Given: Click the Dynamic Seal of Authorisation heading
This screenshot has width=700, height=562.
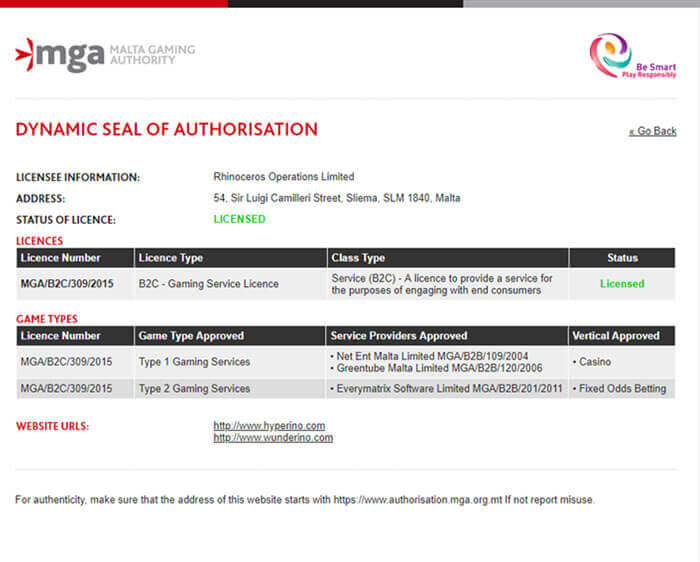Looking at the screenshot, I should [167, 129].
